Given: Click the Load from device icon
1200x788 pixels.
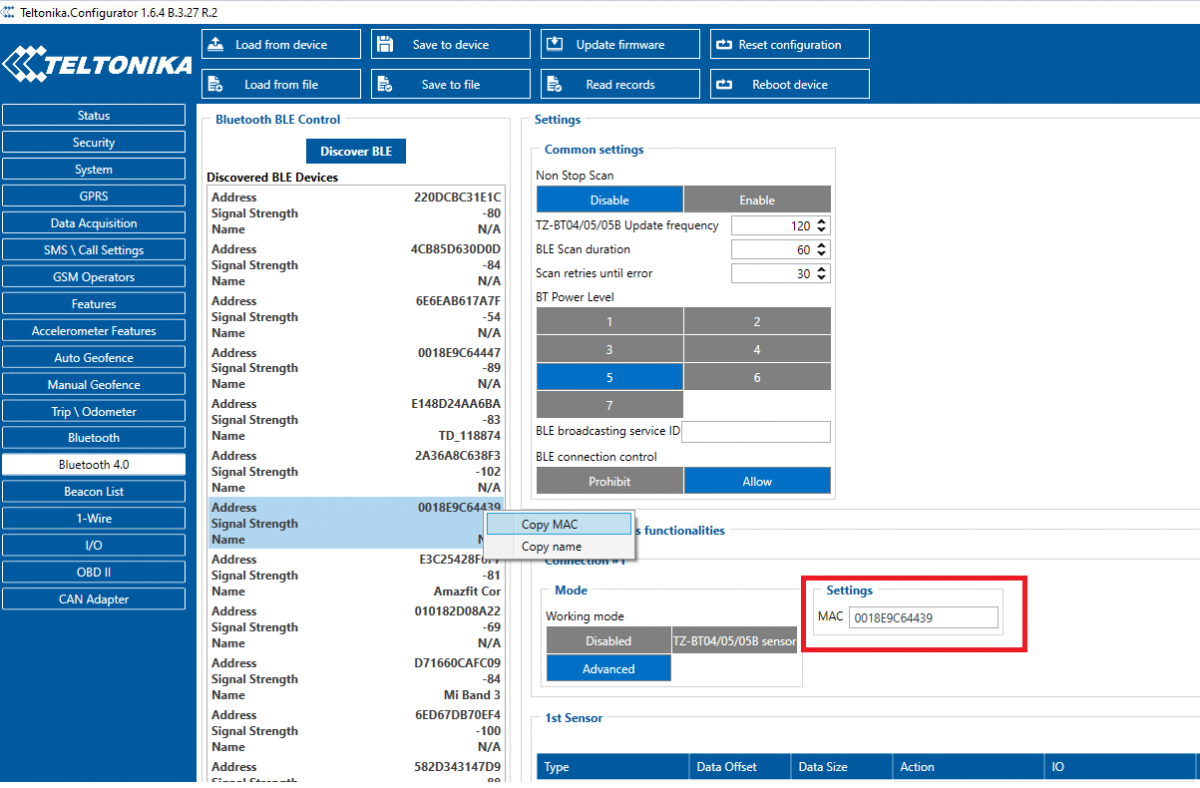Looking at the screenshot, I should pyautogui.click(x=214, y=45).
